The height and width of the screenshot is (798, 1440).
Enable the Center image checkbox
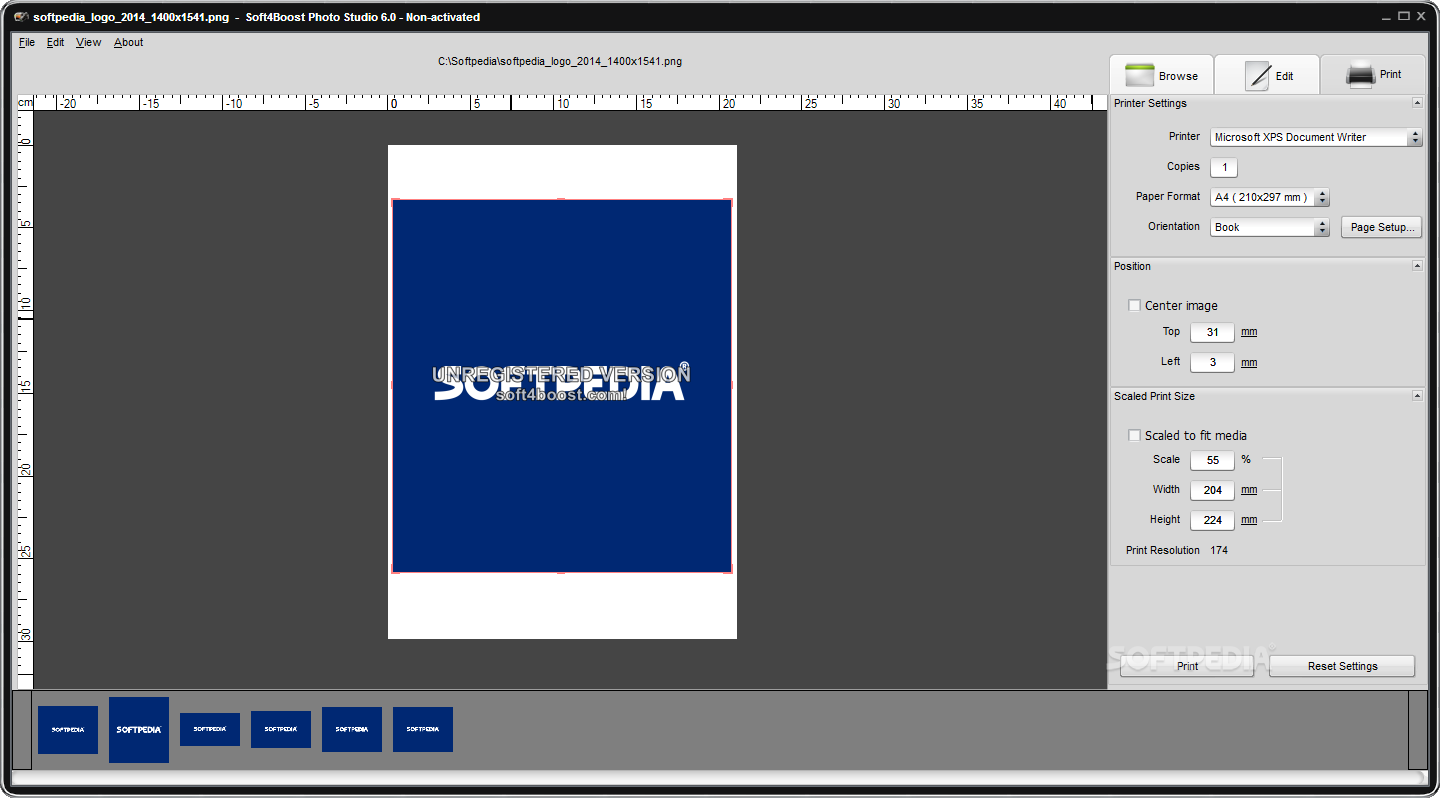point(1134,305)
